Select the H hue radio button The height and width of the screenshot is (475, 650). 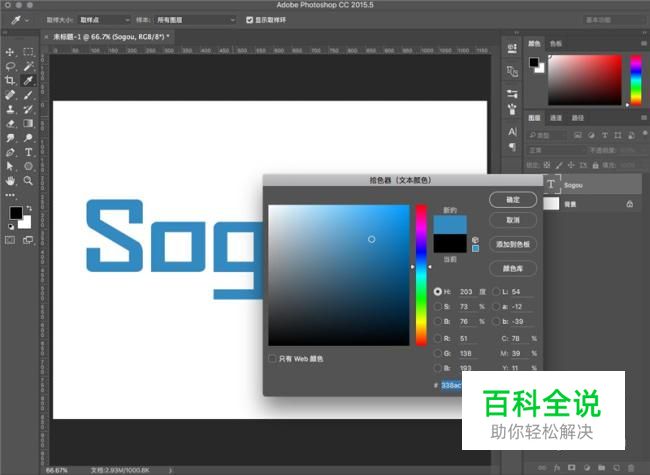click(x=438, y=291)
